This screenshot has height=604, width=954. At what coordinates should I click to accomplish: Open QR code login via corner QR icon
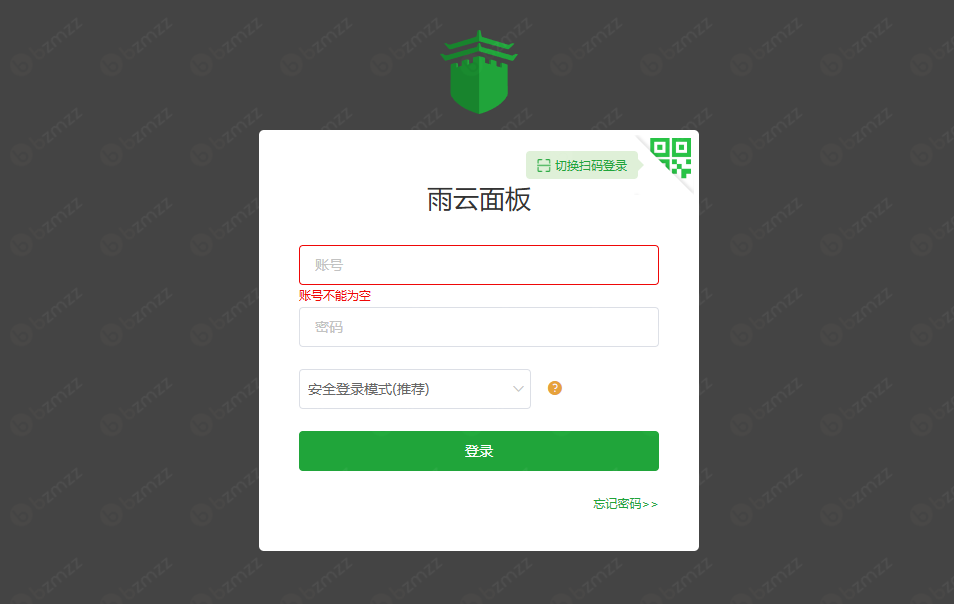pos(670,157)
